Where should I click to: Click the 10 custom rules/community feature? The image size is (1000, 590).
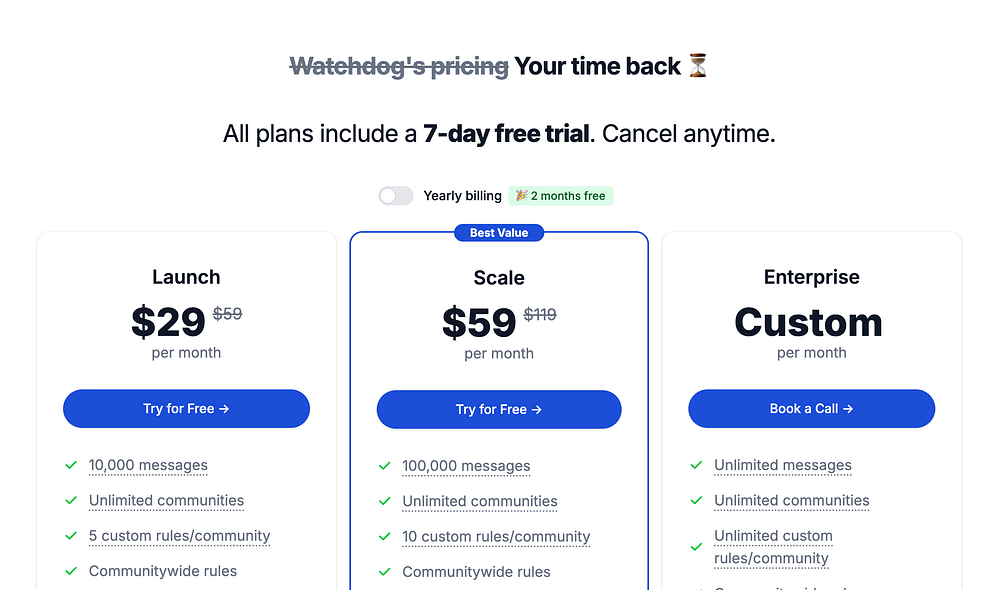(x=496, y=536)
